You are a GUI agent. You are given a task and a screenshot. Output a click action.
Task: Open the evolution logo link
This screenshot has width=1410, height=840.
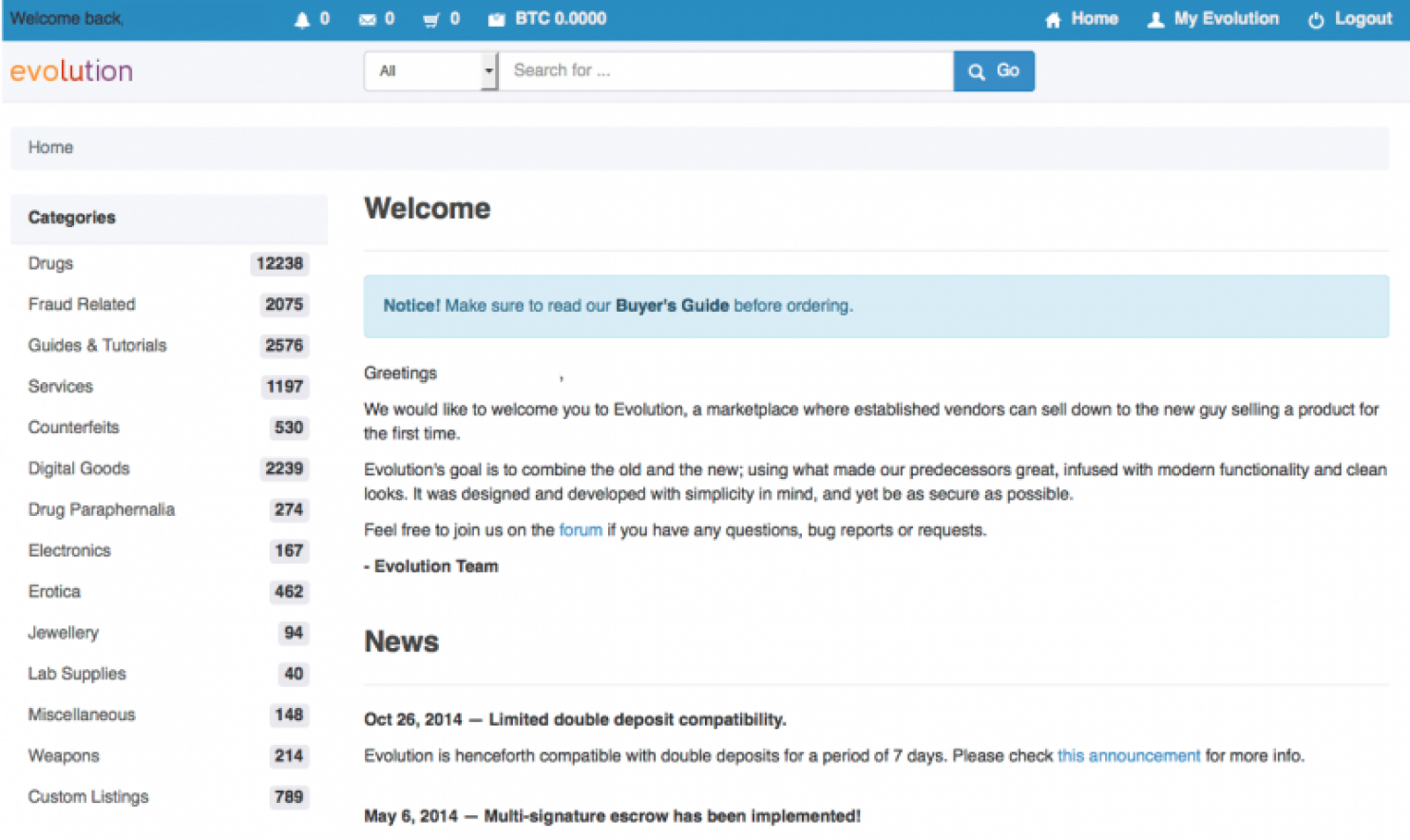coord(71,71)
